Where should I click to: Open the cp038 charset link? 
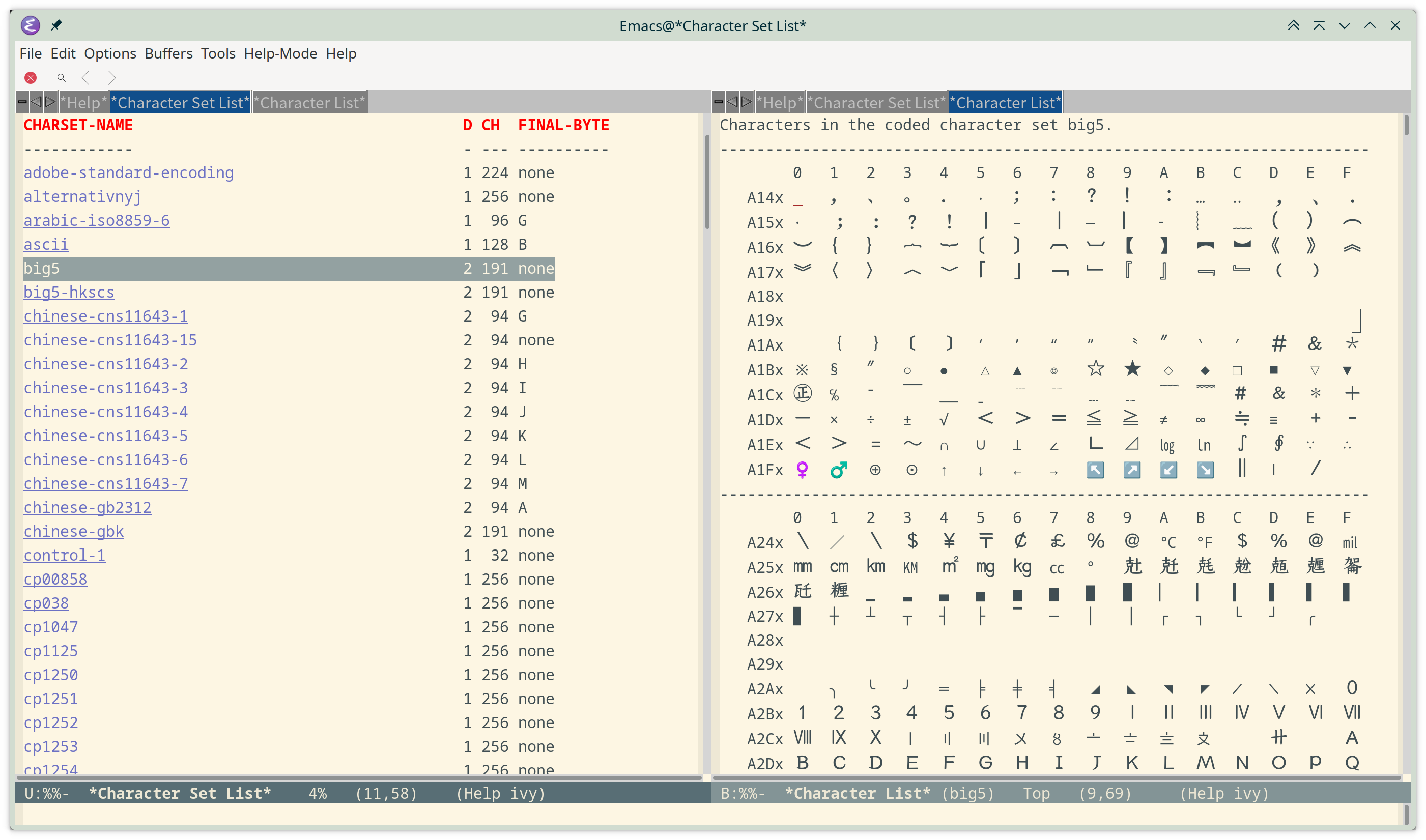[x=46, y=603]
